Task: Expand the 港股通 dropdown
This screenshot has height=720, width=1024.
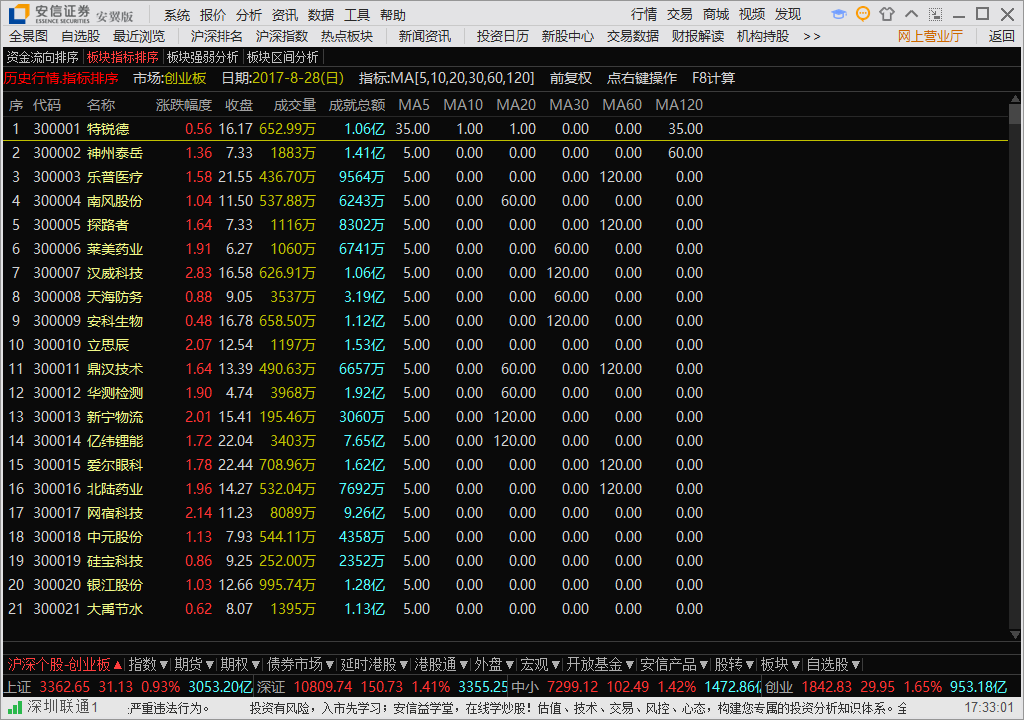Action: [x=441, y=664]
